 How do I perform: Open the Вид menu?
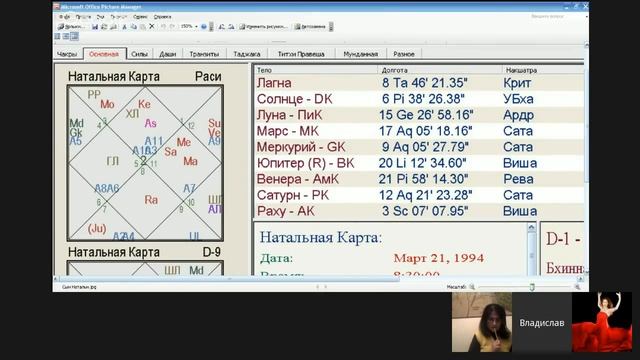point(100,17)
